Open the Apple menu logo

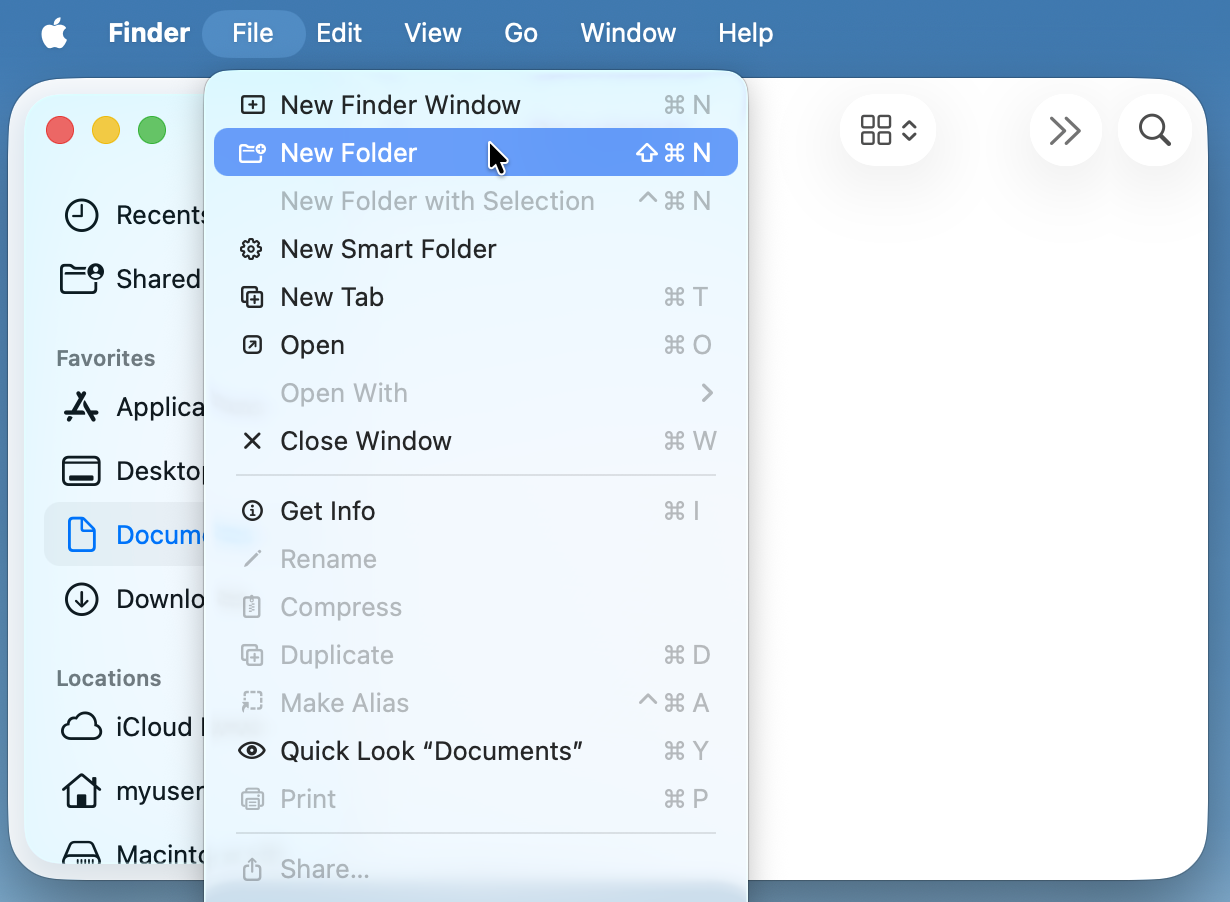54,33
